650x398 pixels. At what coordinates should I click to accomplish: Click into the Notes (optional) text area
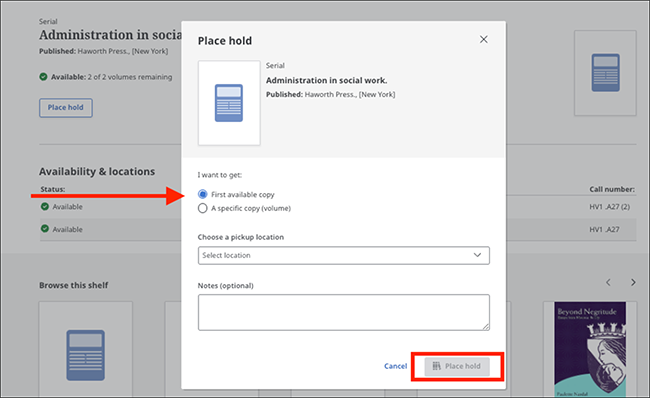point(344,312)
